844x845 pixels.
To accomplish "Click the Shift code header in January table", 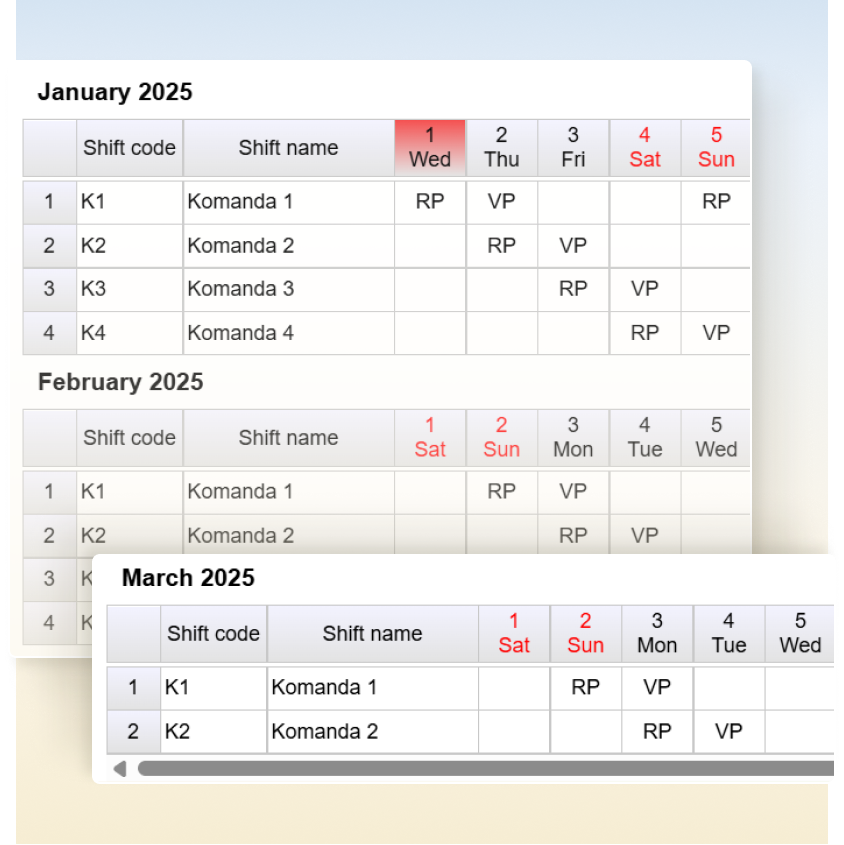I will 129,148.
